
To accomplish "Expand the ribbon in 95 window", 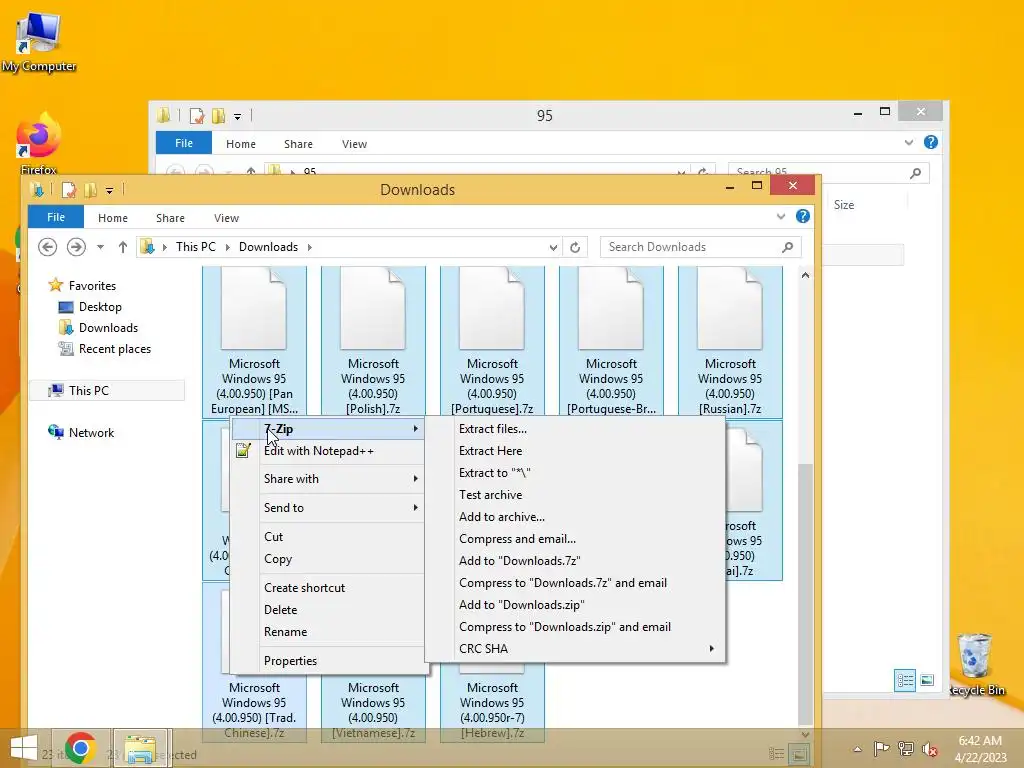I will point(908,142).
